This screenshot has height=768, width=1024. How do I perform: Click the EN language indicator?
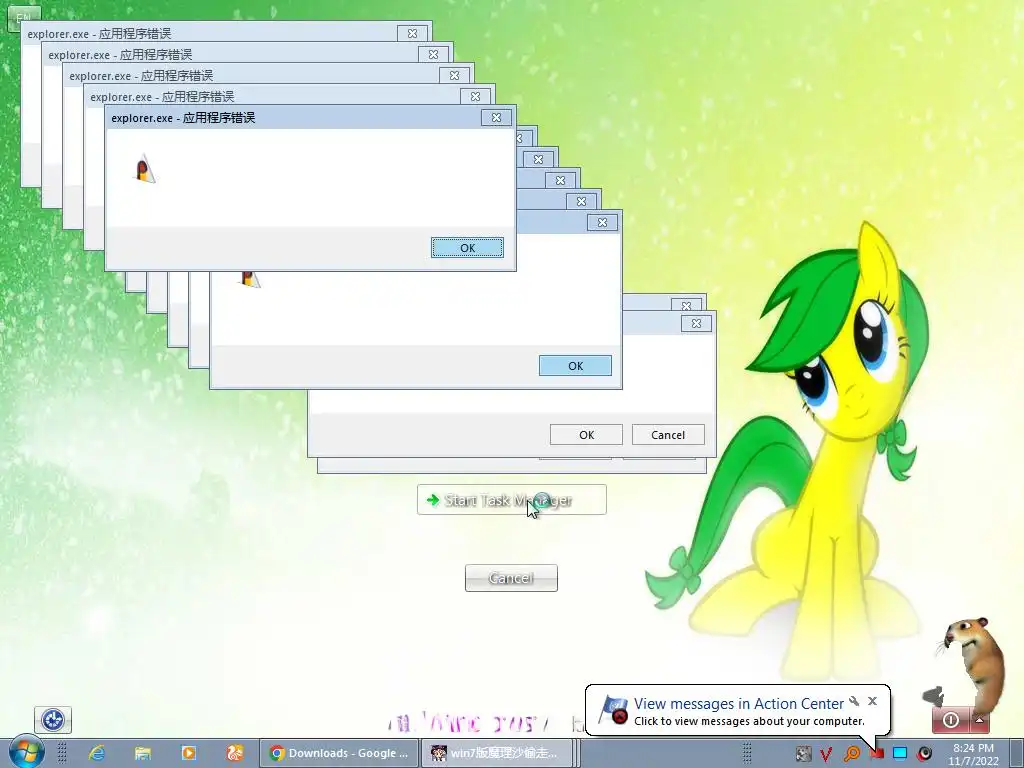click(24, 18)
